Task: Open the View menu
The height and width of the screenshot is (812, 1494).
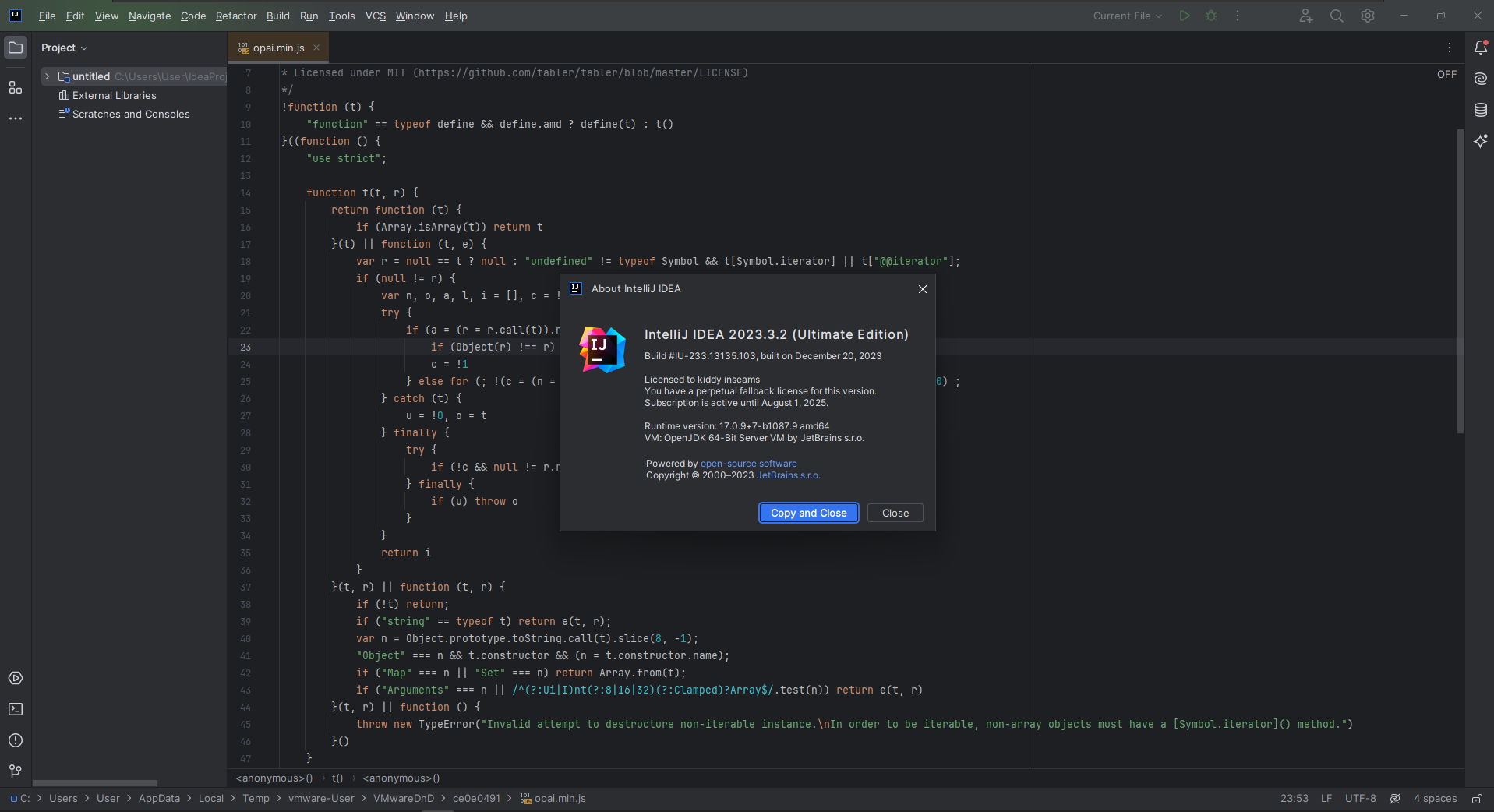Action: (107, 16)
